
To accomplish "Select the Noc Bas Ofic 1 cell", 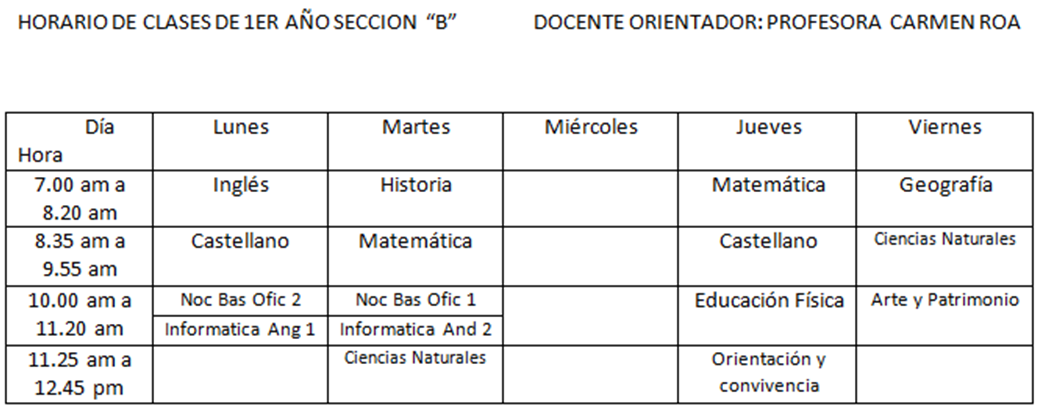I will [x=415, y=301].
